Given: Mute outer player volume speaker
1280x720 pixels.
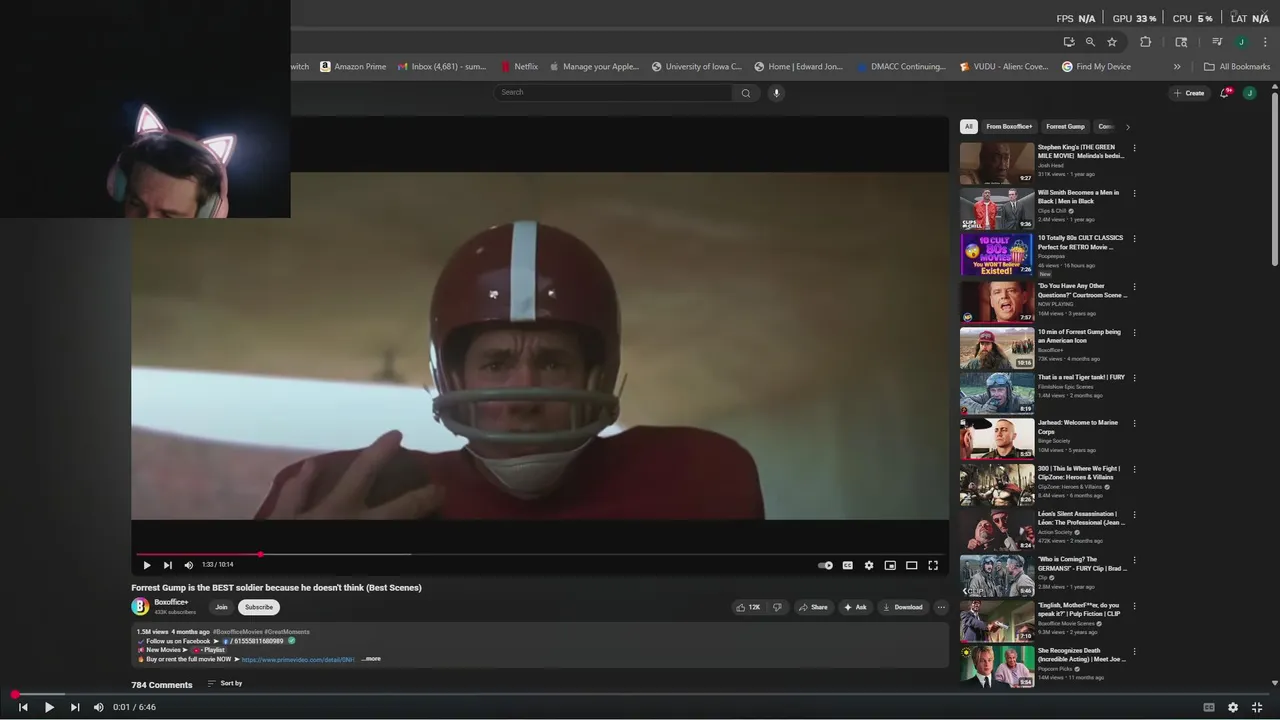Looking at the screenshot, I should 98,707.
